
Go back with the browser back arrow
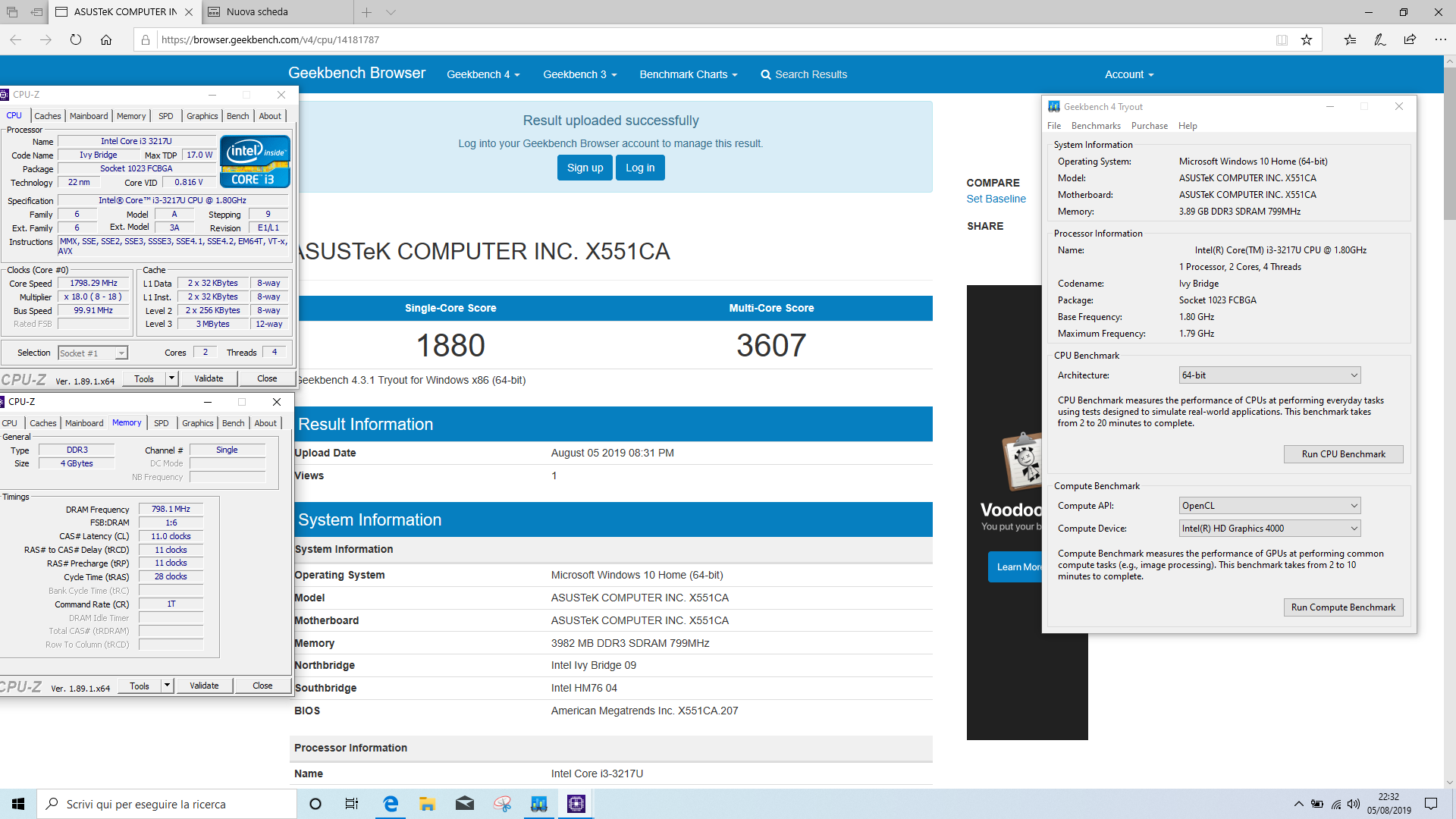tap(16, 39)
